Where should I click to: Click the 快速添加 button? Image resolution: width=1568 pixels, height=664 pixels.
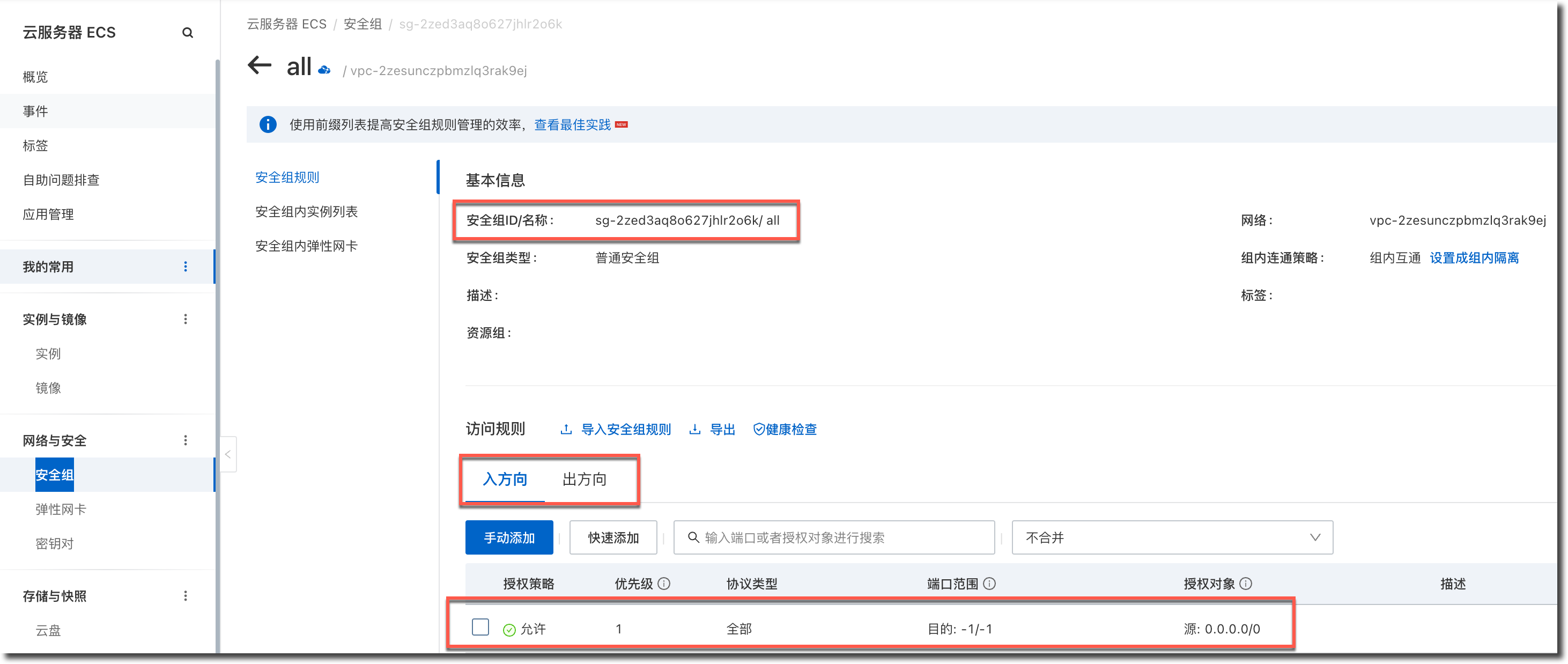tap(613, 537)
